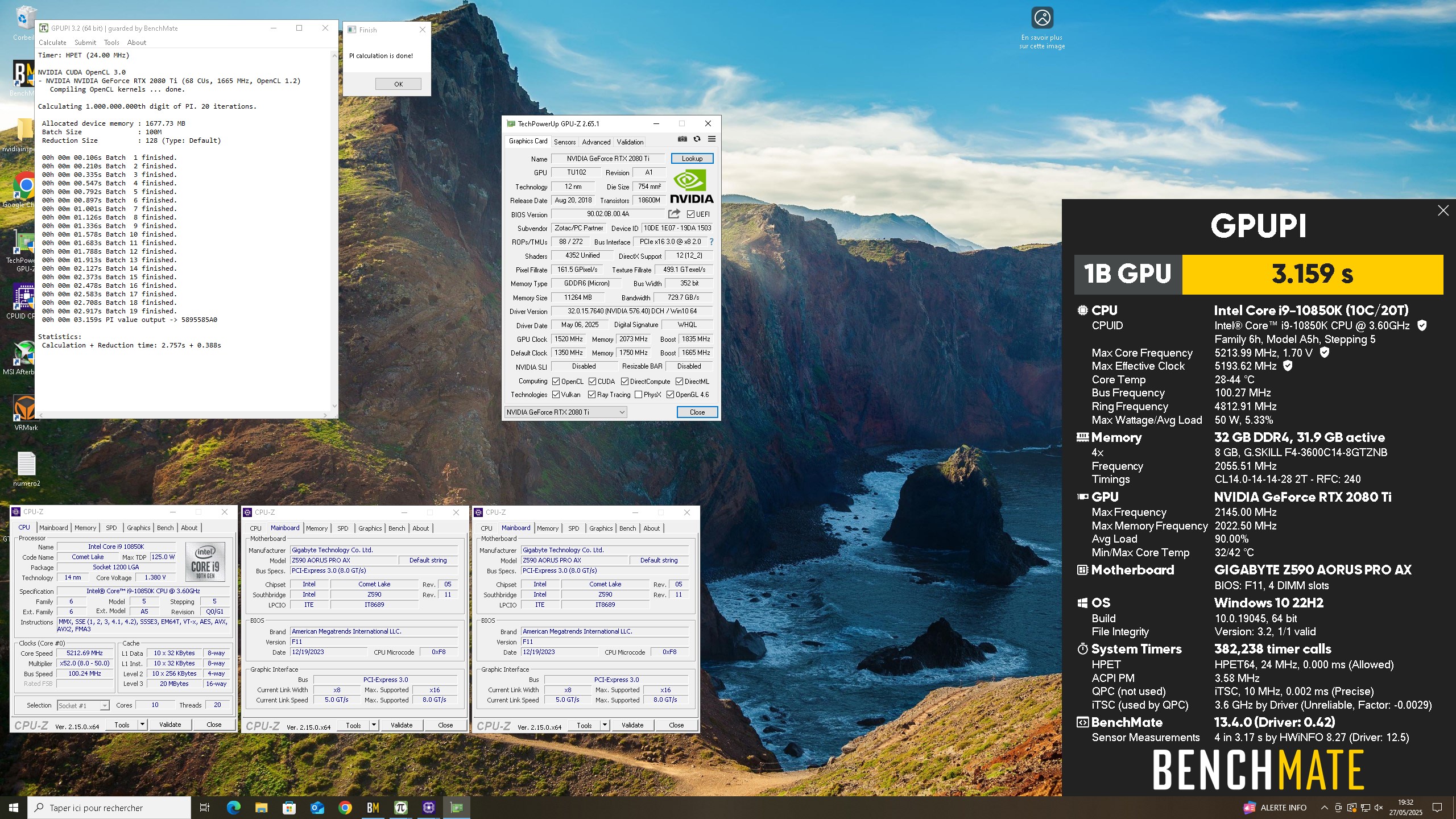Click the volume muted tray icon
Image resolution: width=1456 pixels, height=819 pixels.
pyautogui.click(x=1378, y=808)
